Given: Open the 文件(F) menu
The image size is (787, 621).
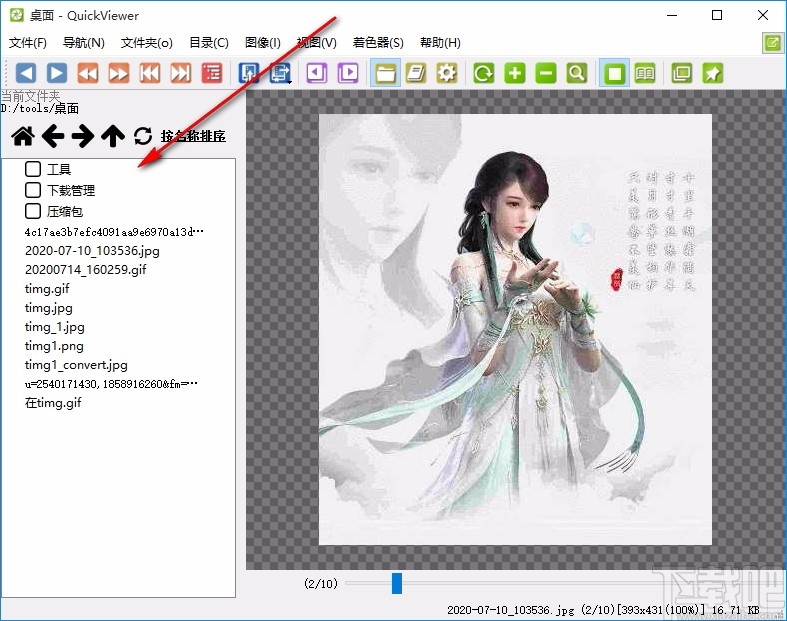Looking at the screenshot, I should click(x=28, y=43).
